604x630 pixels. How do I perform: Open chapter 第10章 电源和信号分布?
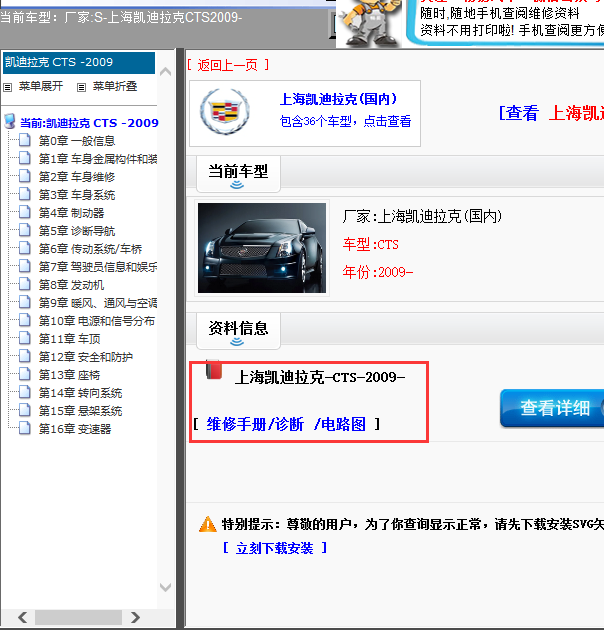pyautogui.click(x=96, y=321)
